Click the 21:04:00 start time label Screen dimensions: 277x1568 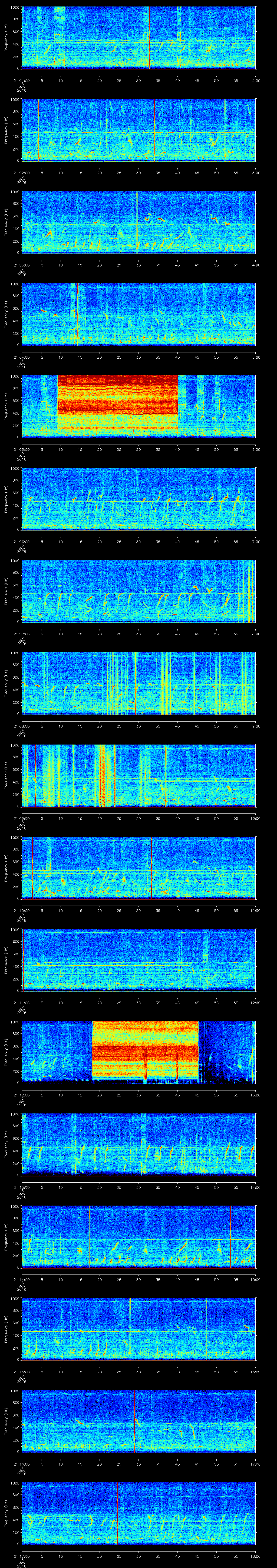21,357
